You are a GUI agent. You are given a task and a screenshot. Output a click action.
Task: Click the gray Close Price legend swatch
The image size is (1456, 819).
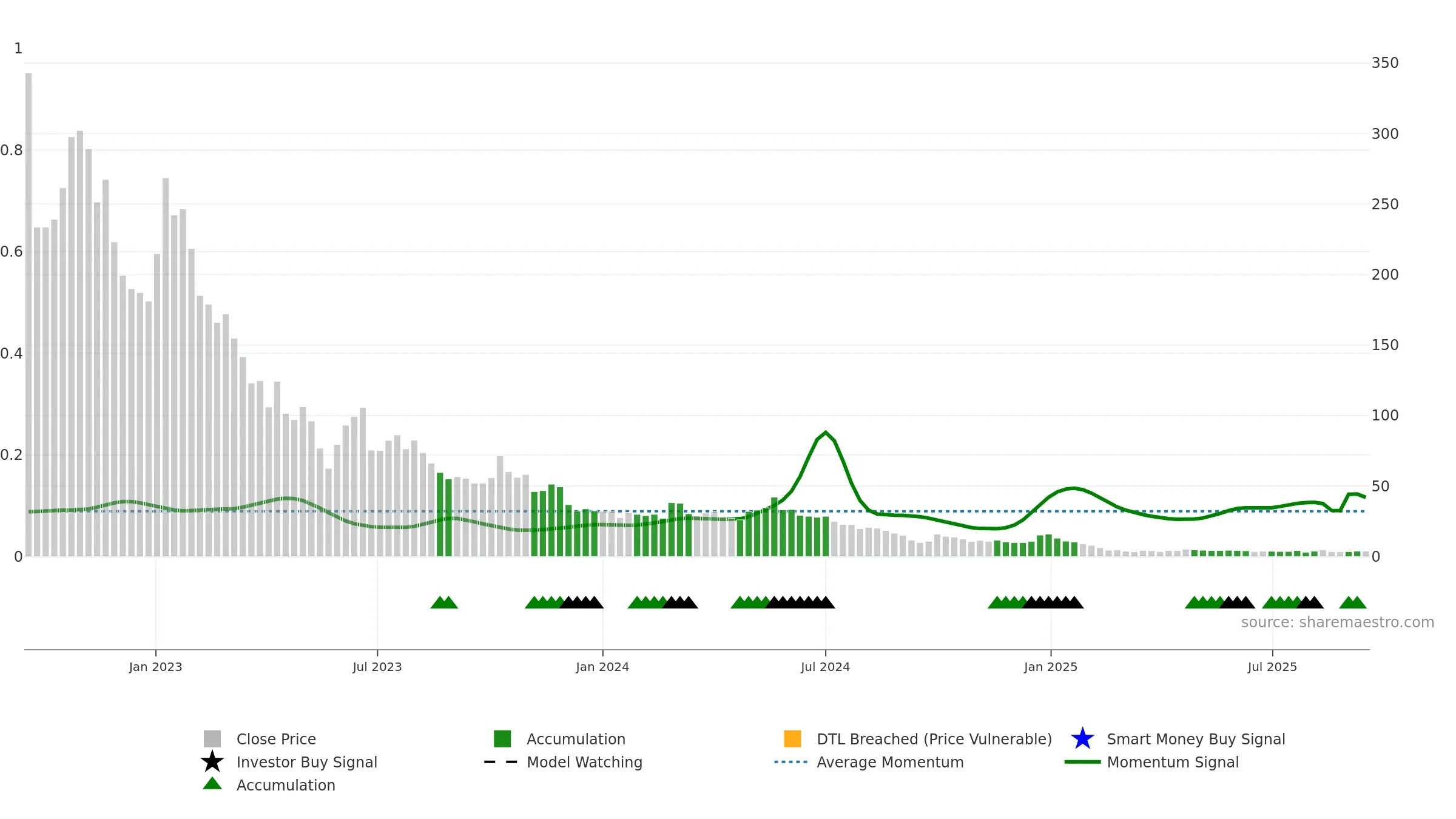tap(212, 739)
